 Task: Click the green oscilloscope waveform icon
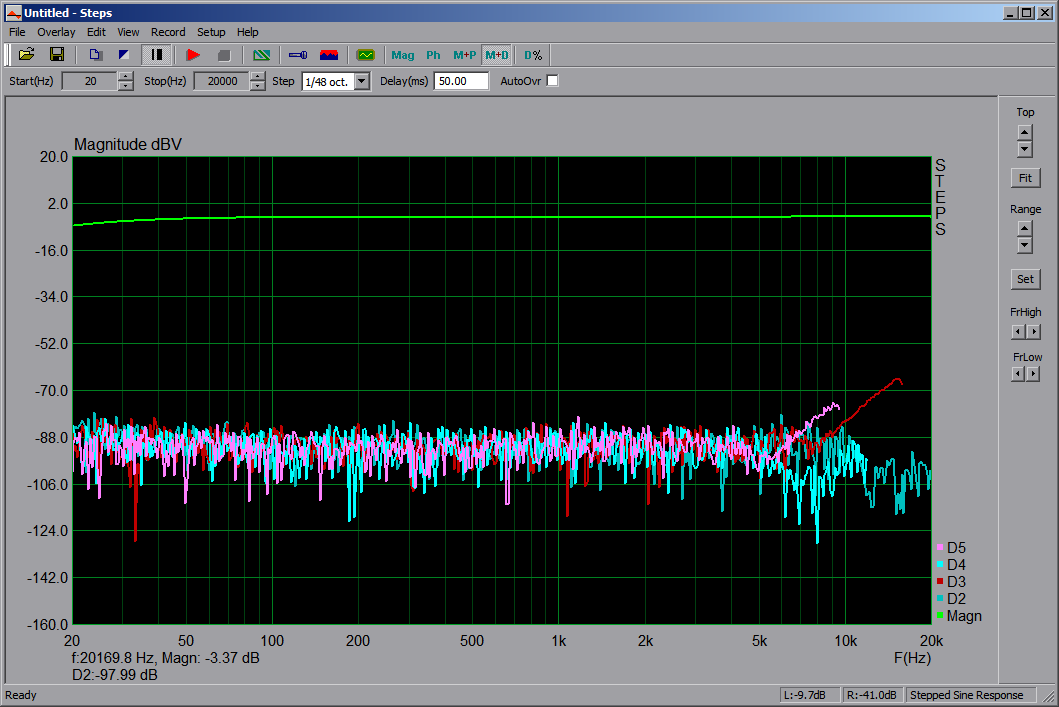[x=366, y=55]
